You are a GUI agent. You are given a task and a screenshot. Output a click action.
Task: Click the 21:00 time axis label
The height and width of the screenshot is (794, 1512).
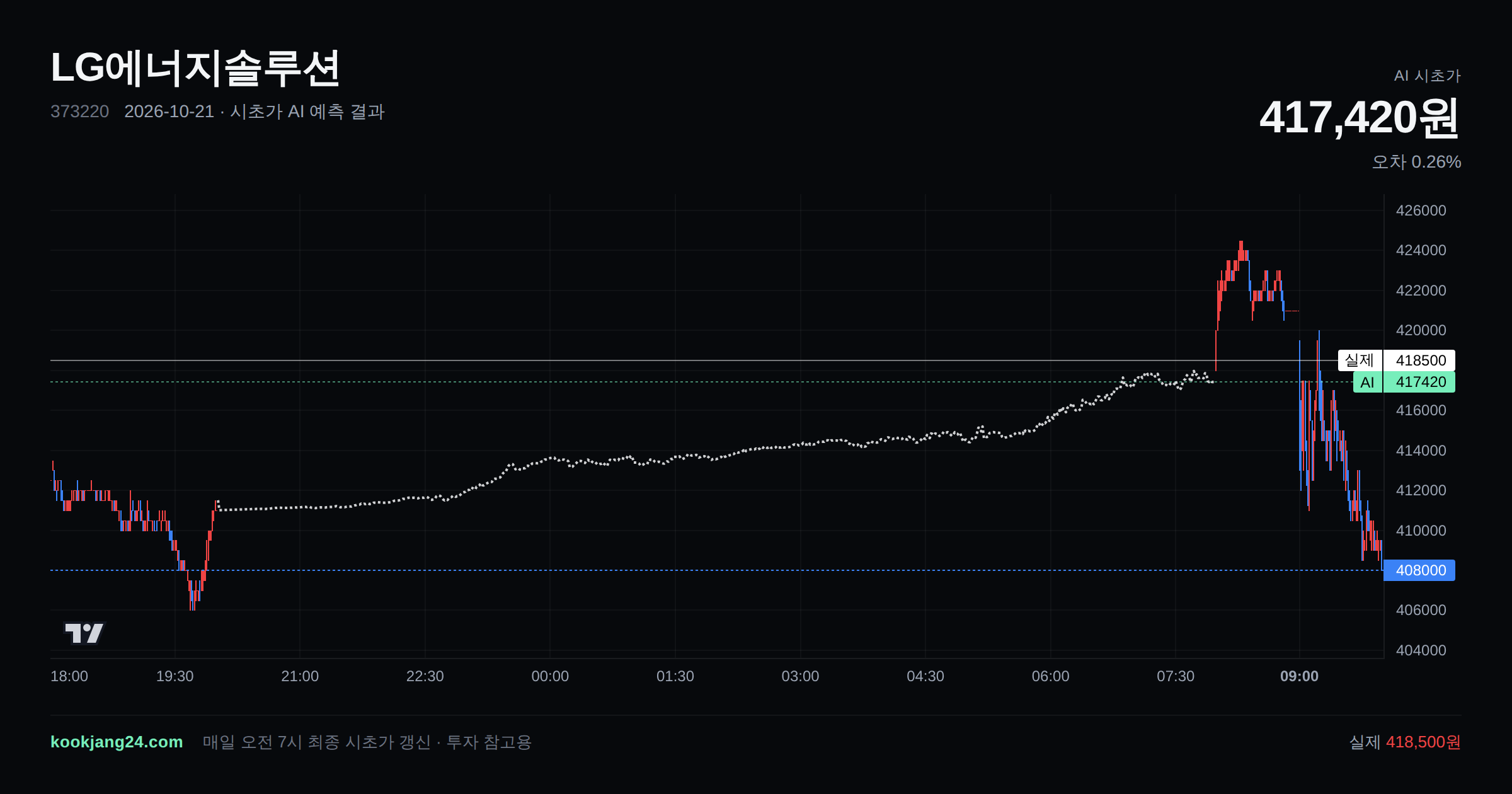[x=300, y=676]
